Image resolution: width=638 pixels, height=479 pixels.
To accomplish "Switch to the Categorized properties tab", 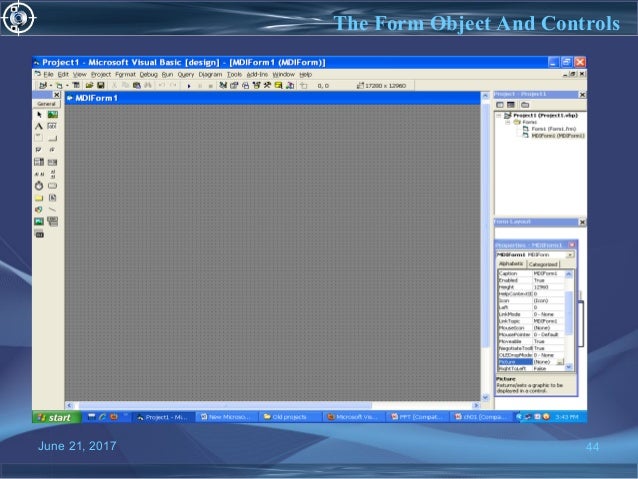I will pyautogui.click(x=543, y=265).
